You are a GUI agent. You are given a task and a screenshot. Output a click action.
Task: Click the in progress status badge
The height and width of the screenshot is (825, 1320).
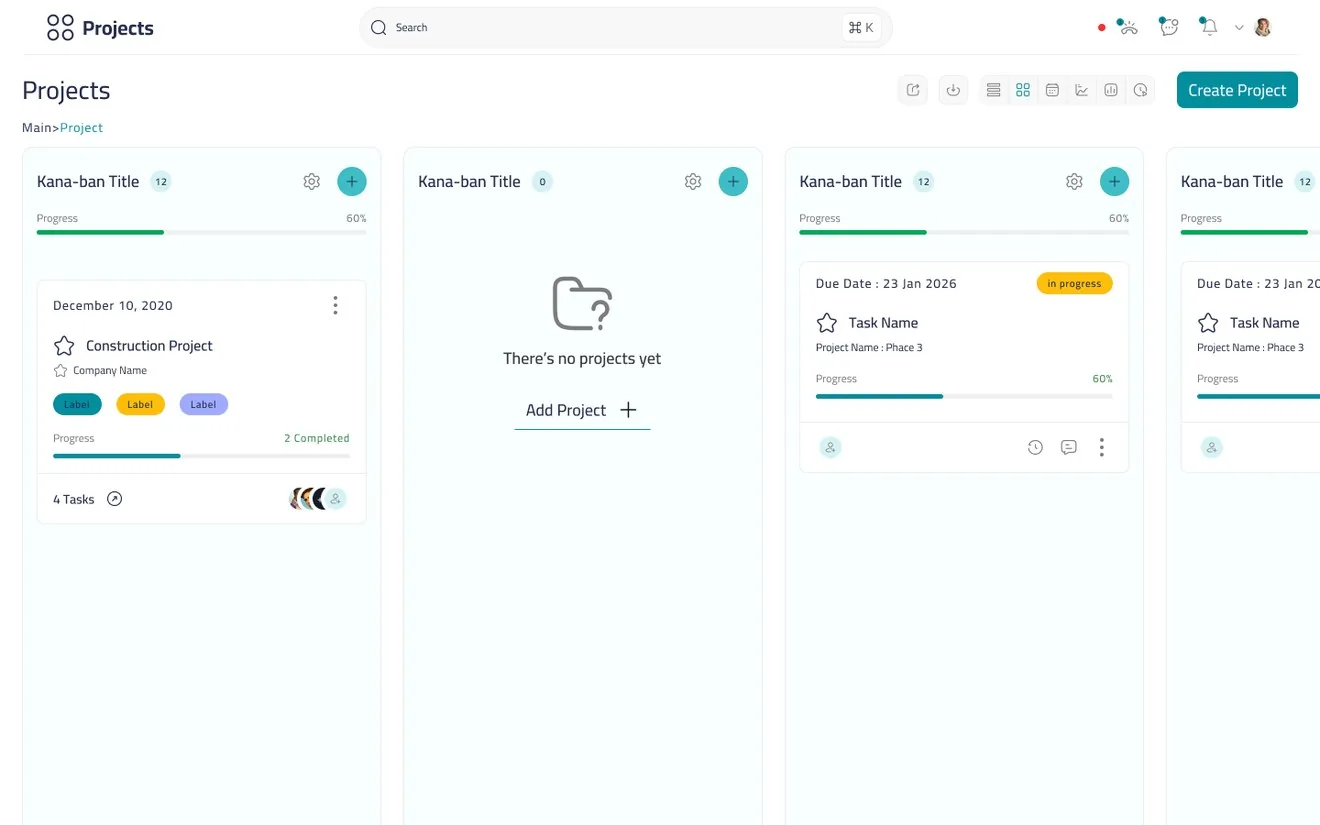pyautogui.click(x=1074, y=284)
